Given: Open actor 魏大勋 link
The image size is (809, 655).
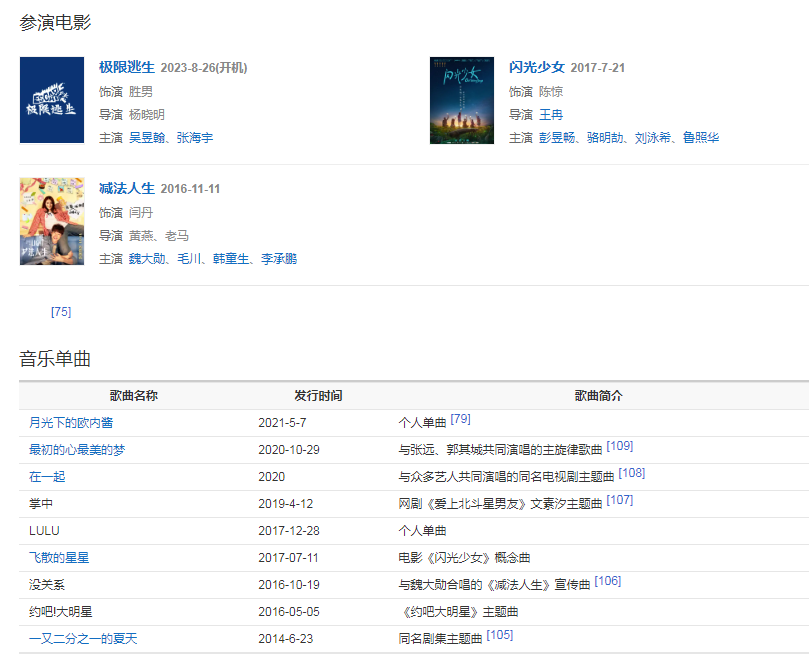Looking at the screenshot, I should click(x=148, y=259).
